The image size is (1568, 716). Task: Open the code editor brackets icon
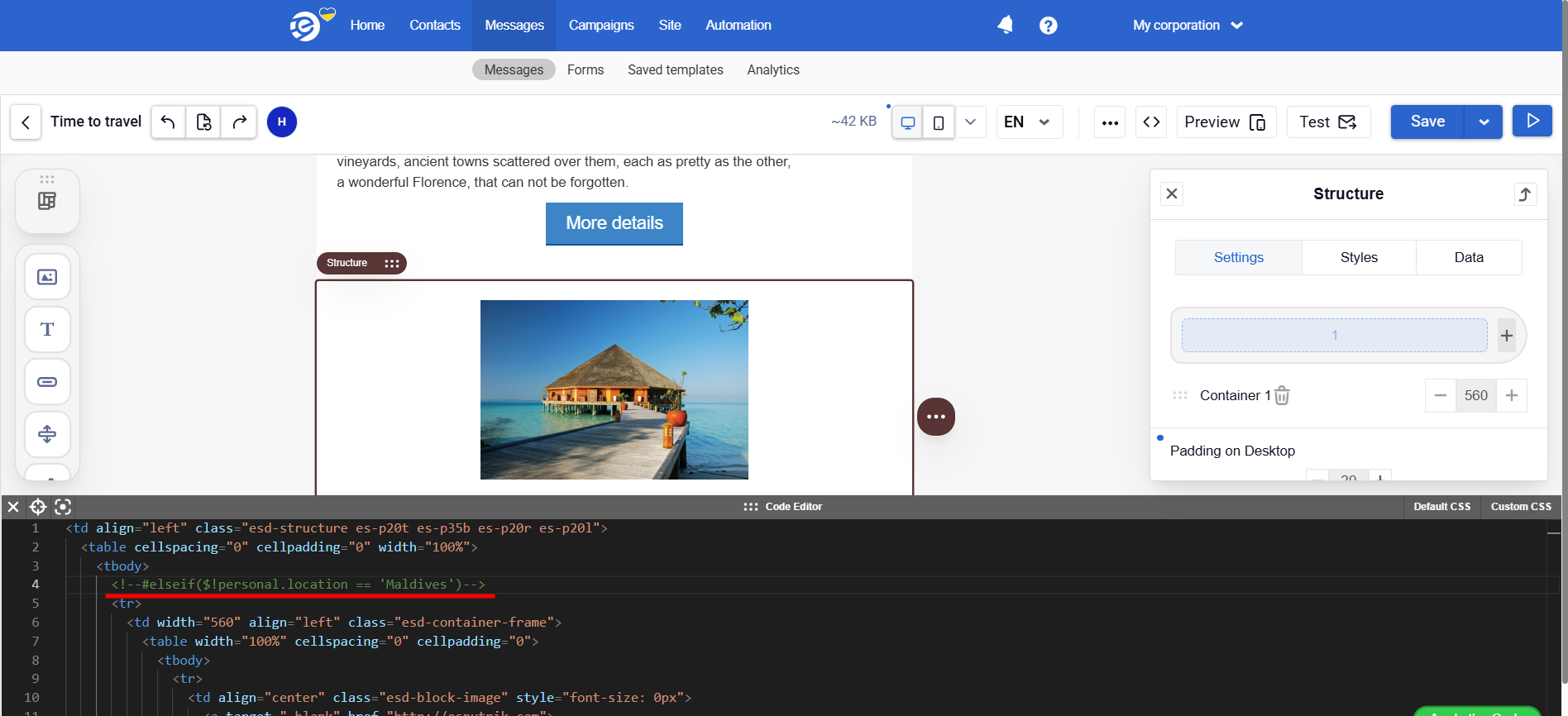coord(1151,122)
